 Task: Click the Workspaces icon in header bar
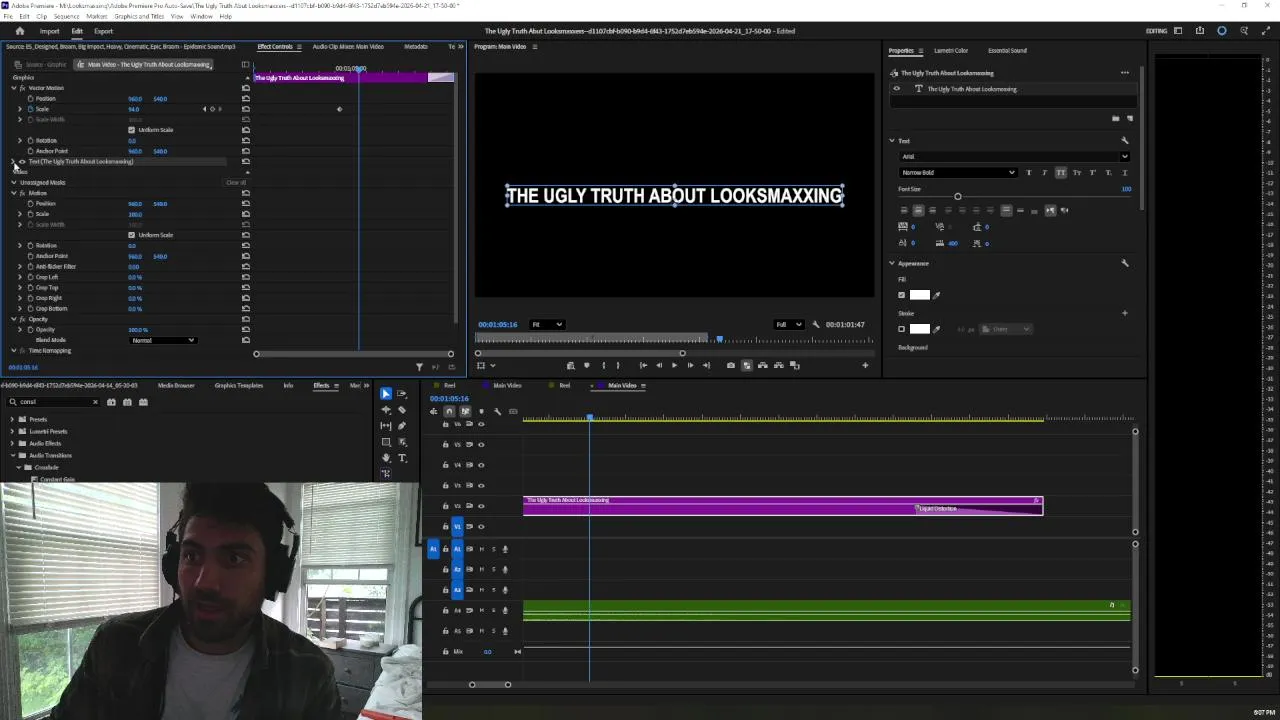pos(1178,31)
